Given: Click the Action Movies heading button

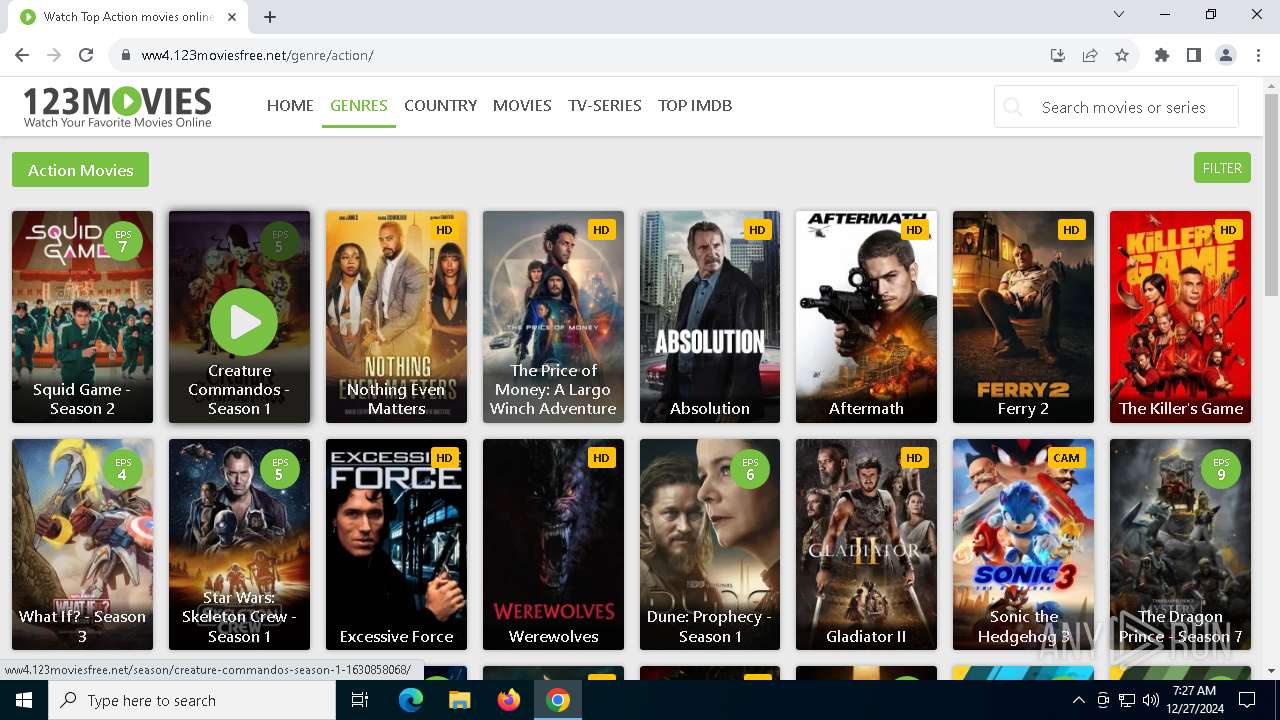Looking at the screenshot, I should point(80,170).
